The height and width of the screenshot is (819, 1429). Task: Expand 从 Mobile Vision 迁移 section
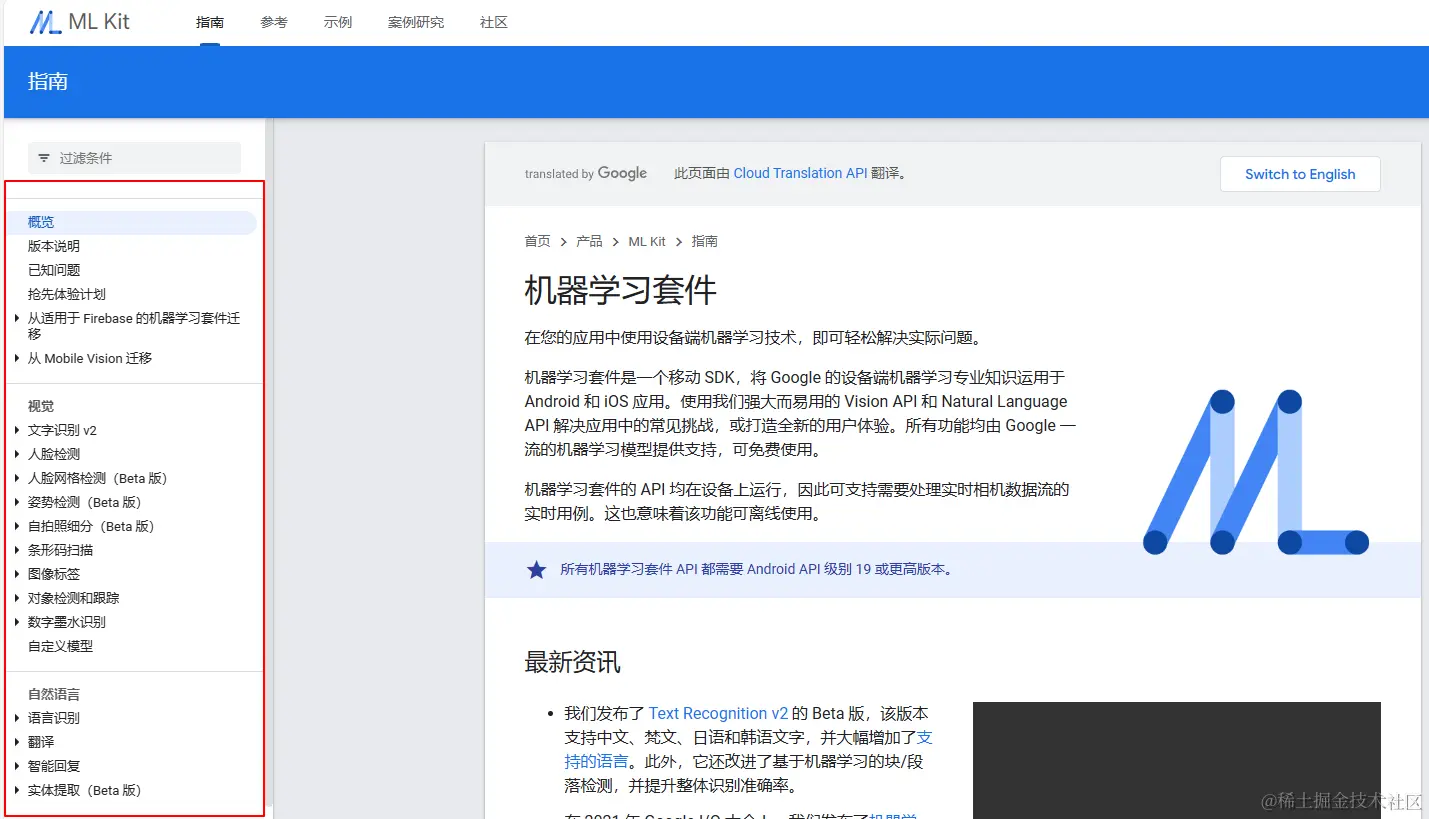click(17, 358)
